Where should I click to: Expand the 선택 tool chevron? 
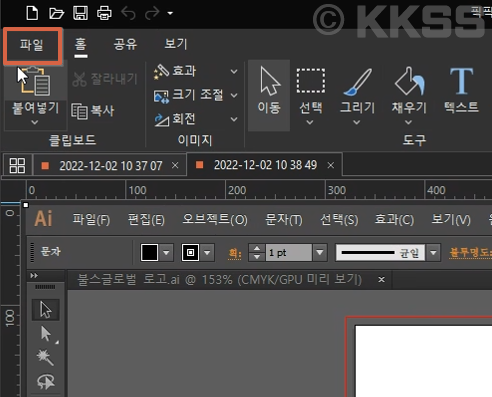coord(310,123)
